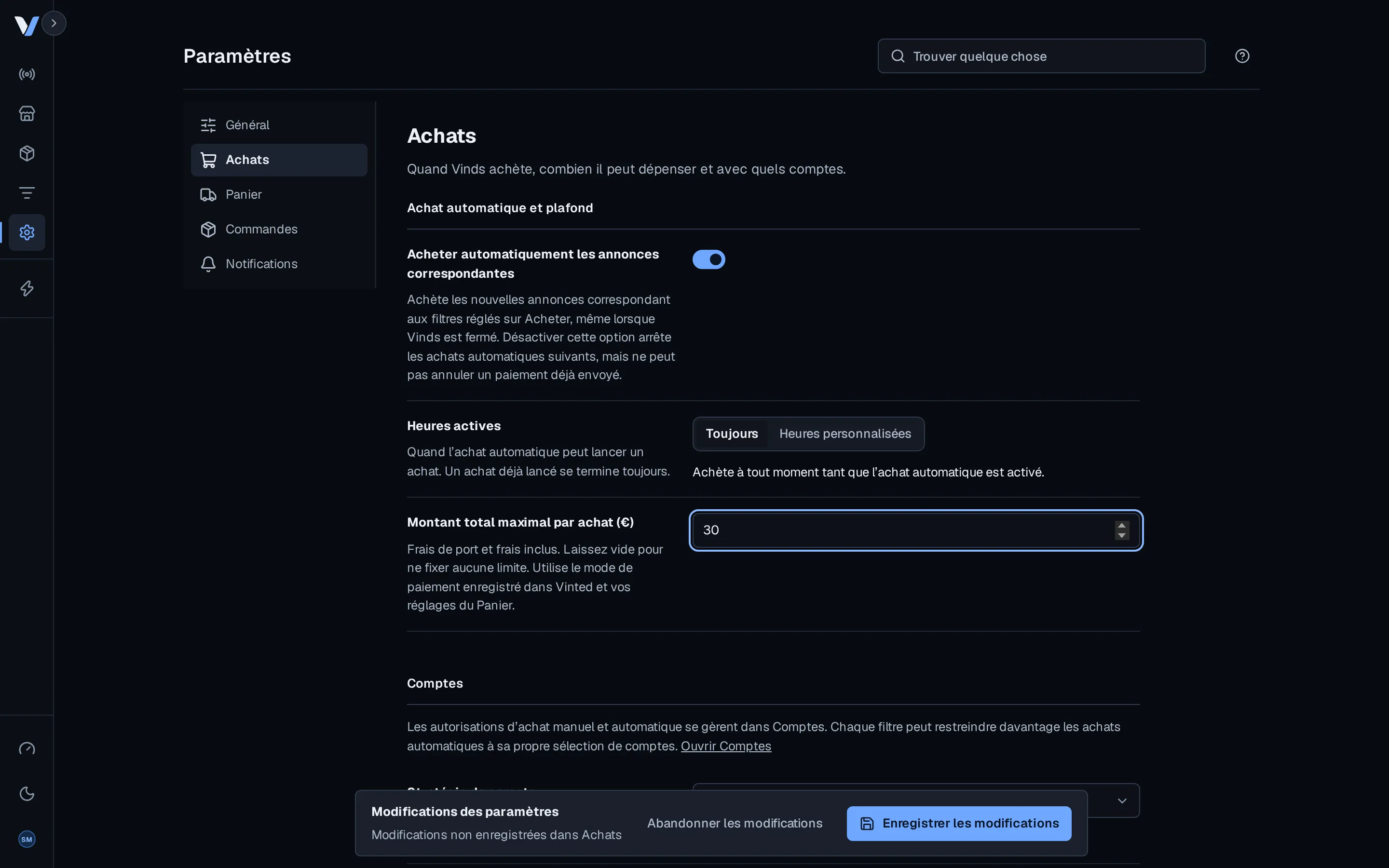Open the filters icon in the sidebar
The height and width of the screenshot is (868, 1389).
[27, 193]
